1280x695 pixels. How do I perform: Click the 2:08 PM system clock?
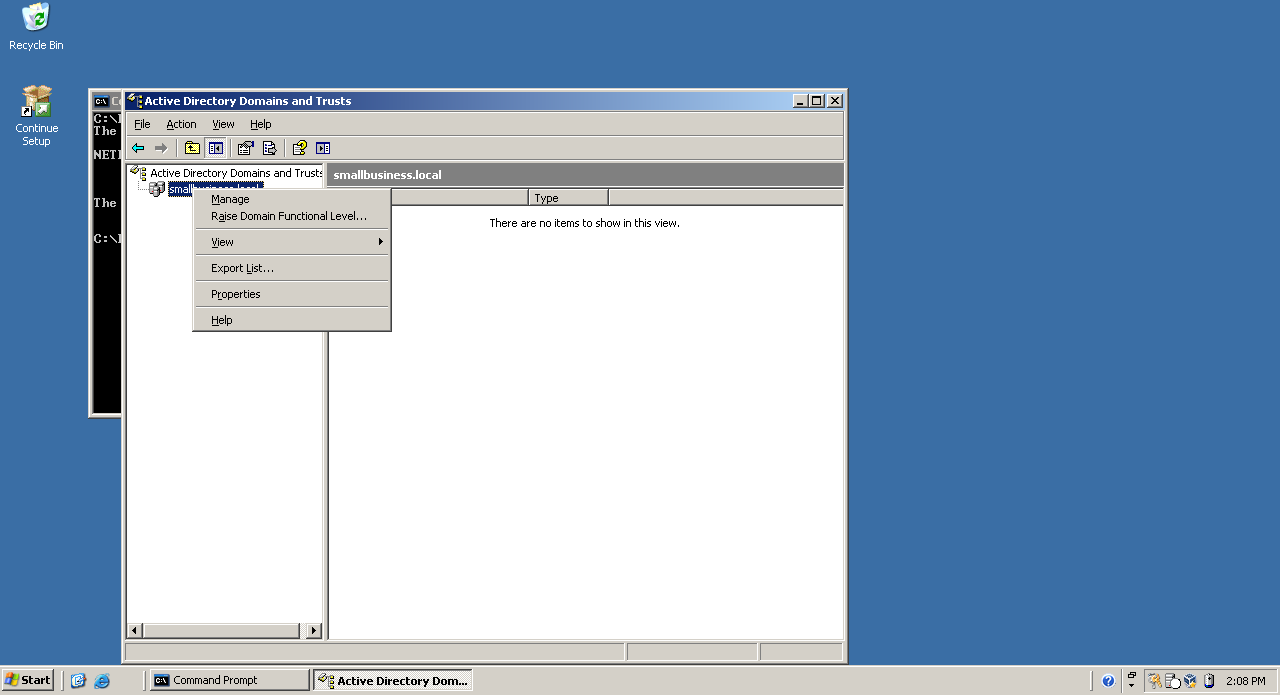tap(1246, 681)
